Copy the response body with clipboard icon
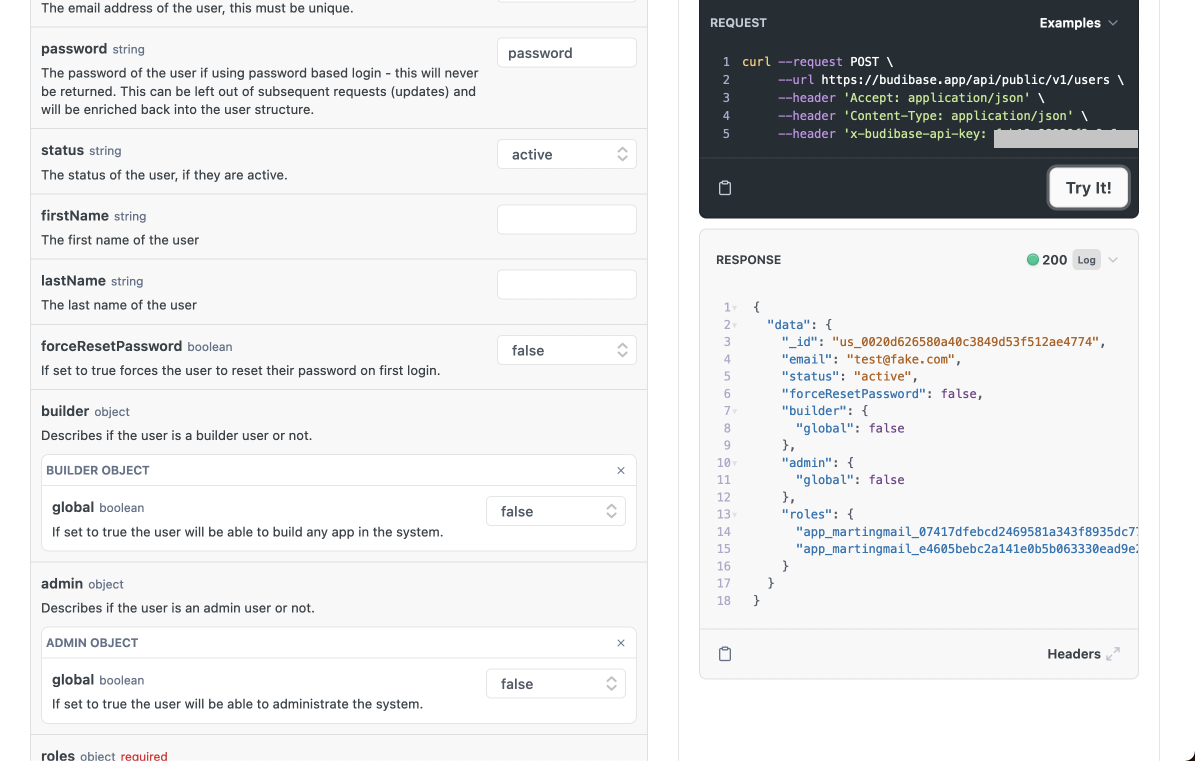Image resolution: width=1195 pixels, height=761 pixels. 725,654
